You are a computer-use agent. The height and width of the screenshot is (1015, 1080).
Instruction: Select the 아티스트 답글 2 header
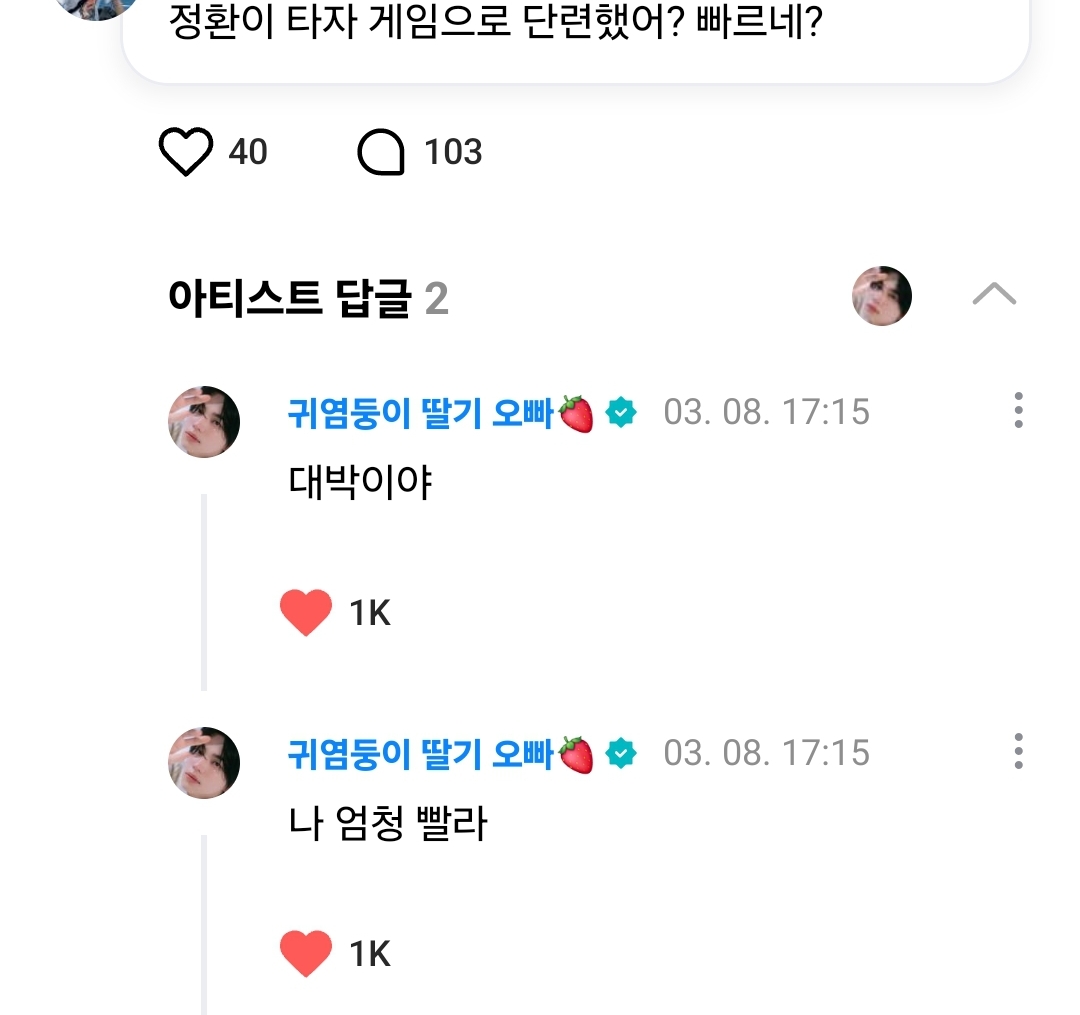(308, 298)
